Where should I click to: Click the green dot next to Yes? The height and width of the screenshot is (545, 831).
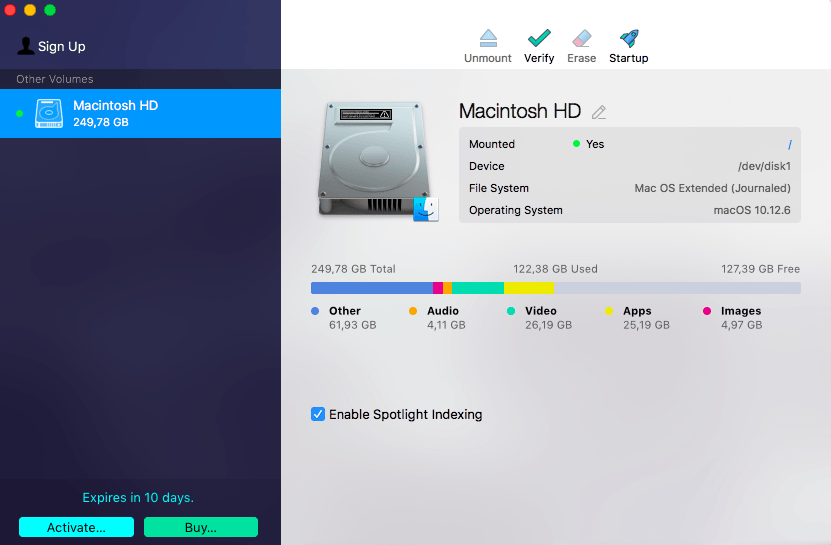click(577, 144)
